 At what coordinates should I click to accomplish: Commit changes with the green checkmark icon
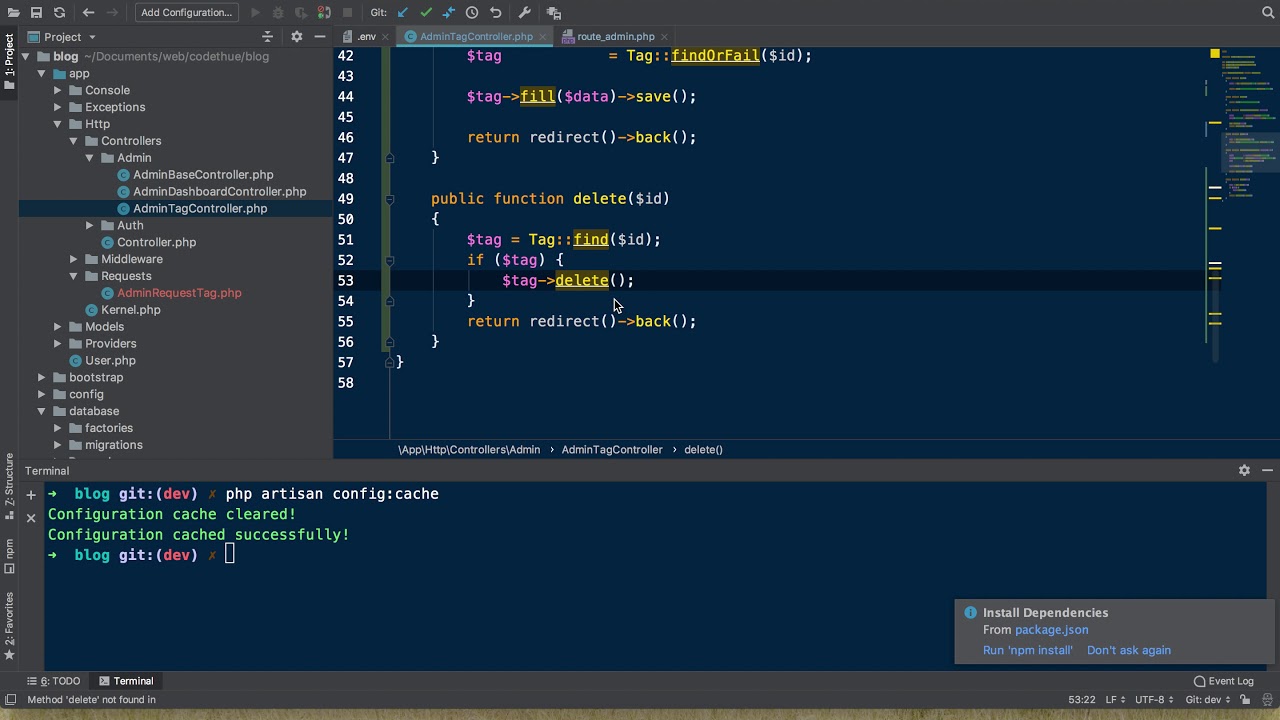[x=426, y=13]
